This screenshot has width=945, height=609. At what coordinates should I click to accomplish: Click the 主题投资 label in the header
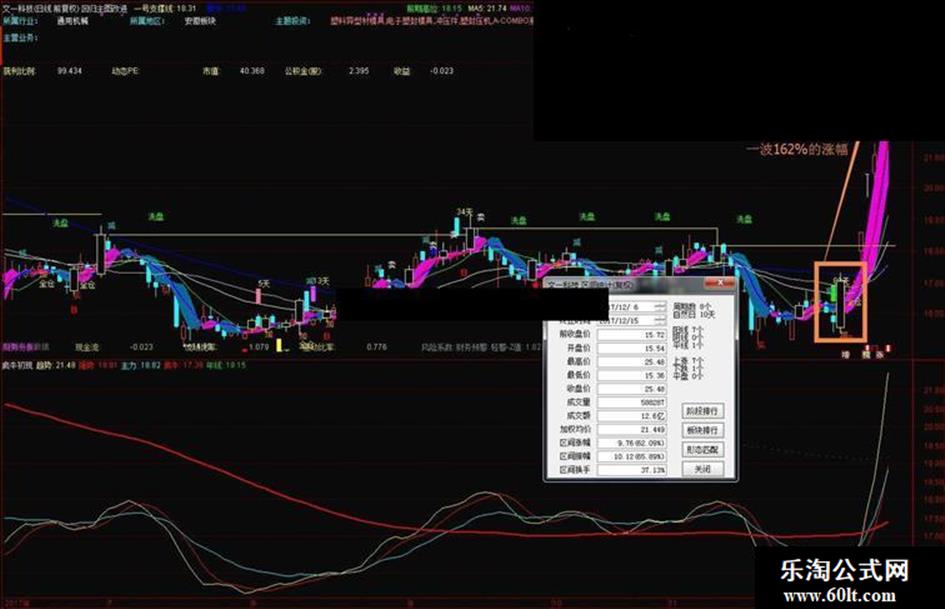(x=294, y=21)
